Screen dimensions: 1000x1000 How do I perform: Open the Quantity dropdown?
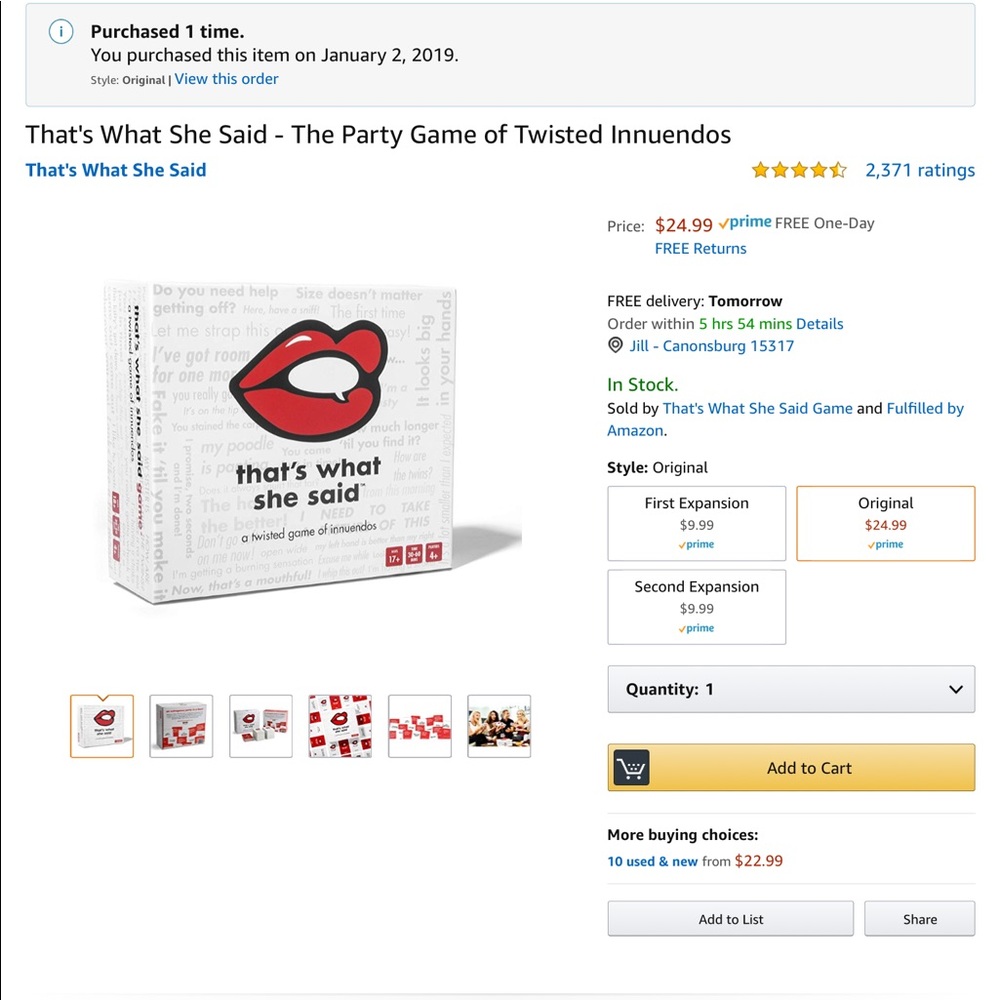(x=791, y=689)
